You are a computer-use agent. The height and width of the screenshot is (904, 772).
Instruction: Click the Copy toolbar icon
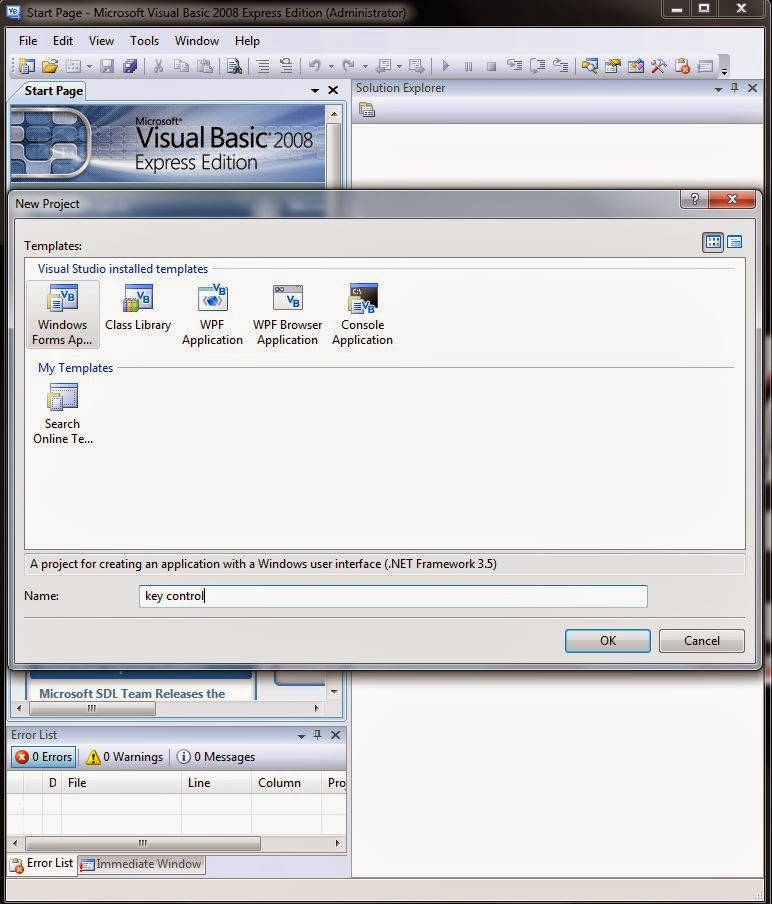click(181, 66)
